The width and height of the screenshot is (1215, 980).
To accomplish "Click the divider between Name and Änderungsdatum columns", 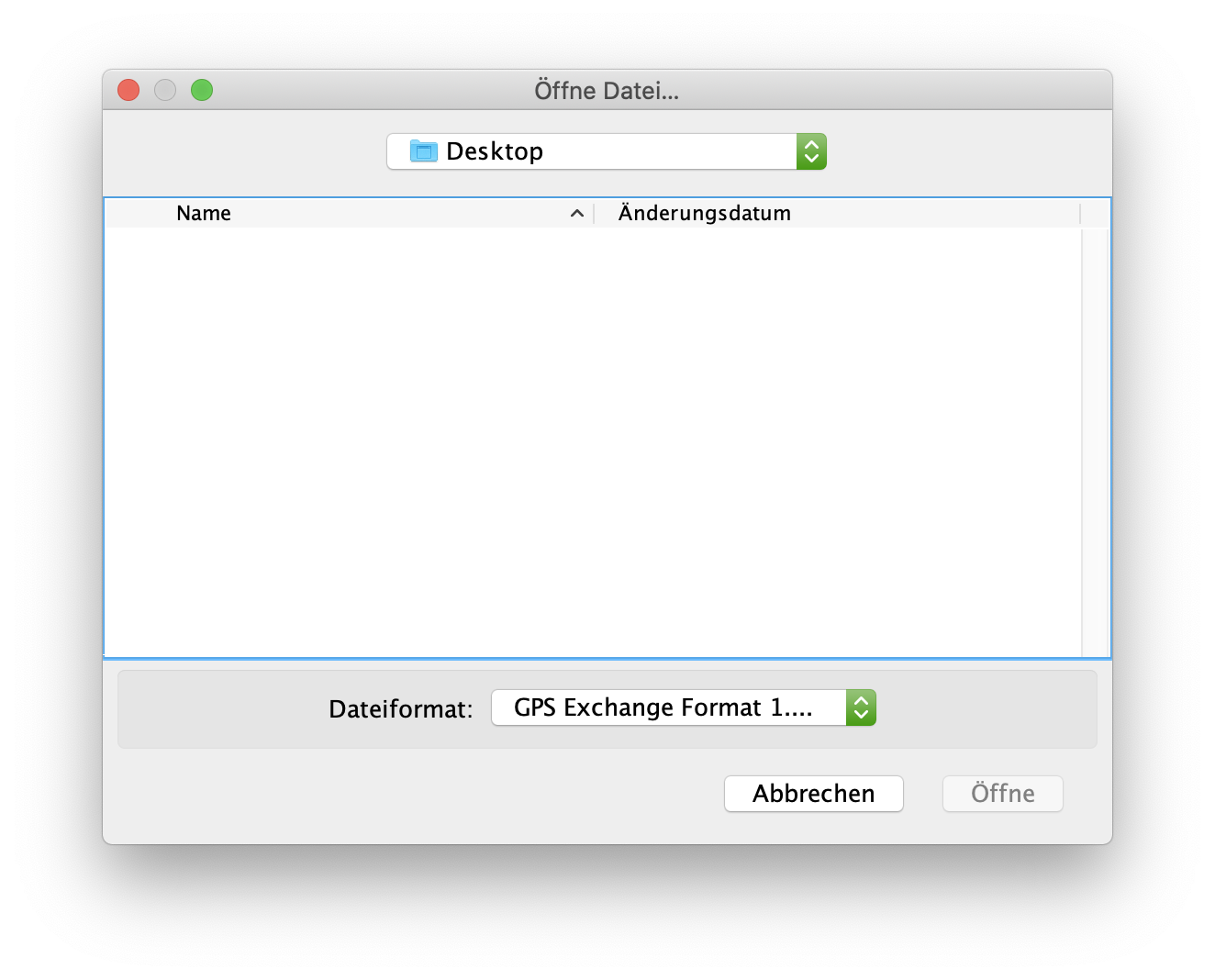I will 595,214.
